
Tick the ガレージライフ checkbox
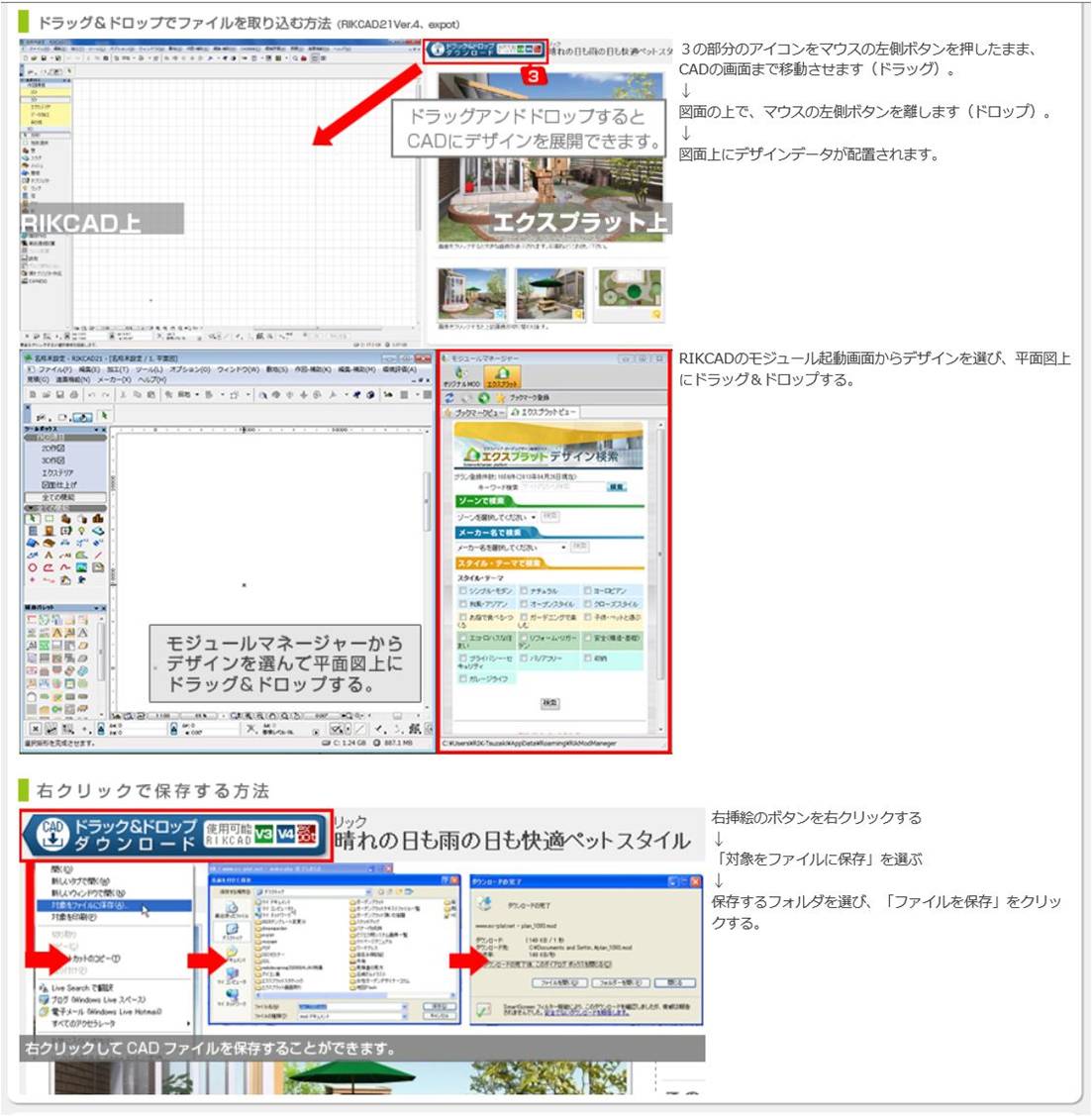(x=461, y=678)
